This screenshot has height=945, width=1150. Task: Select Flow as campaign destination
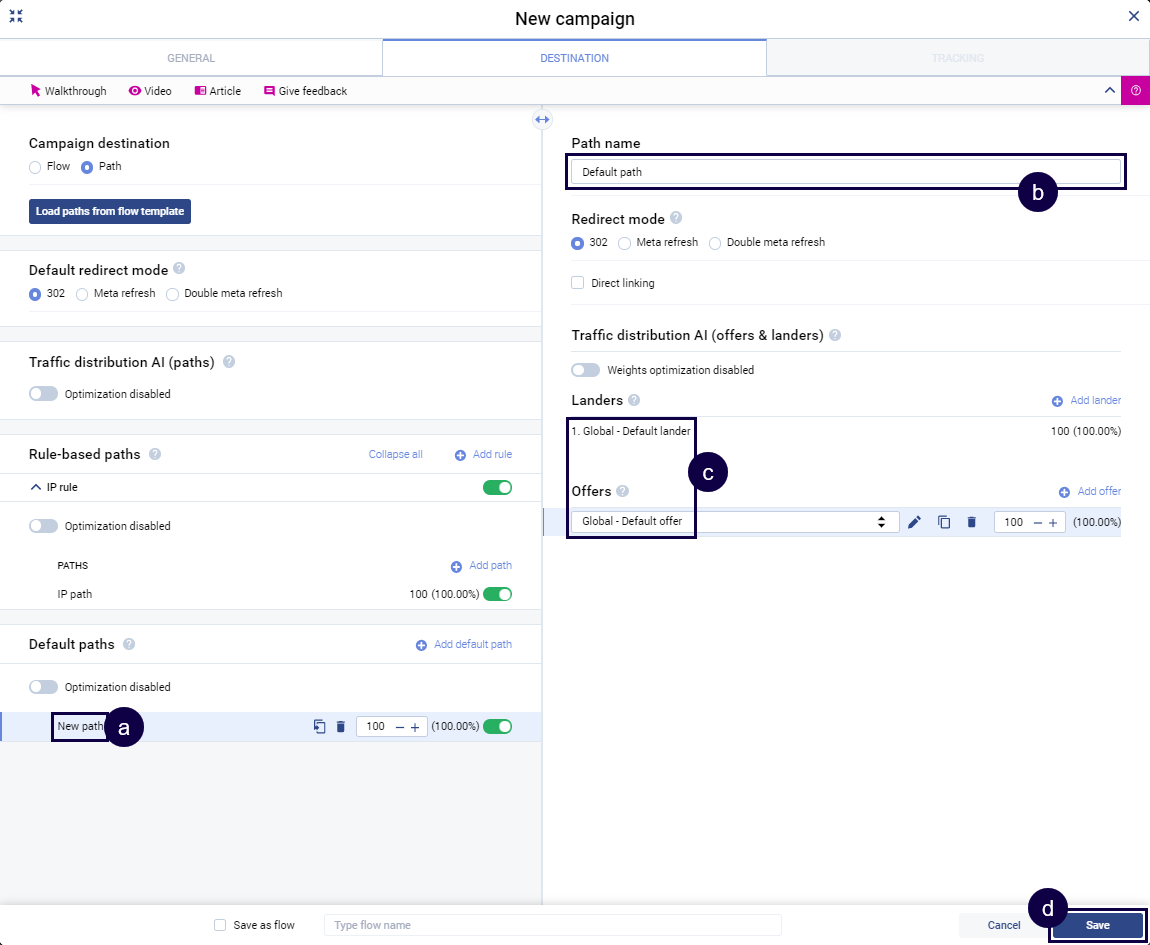click(35, 167)
